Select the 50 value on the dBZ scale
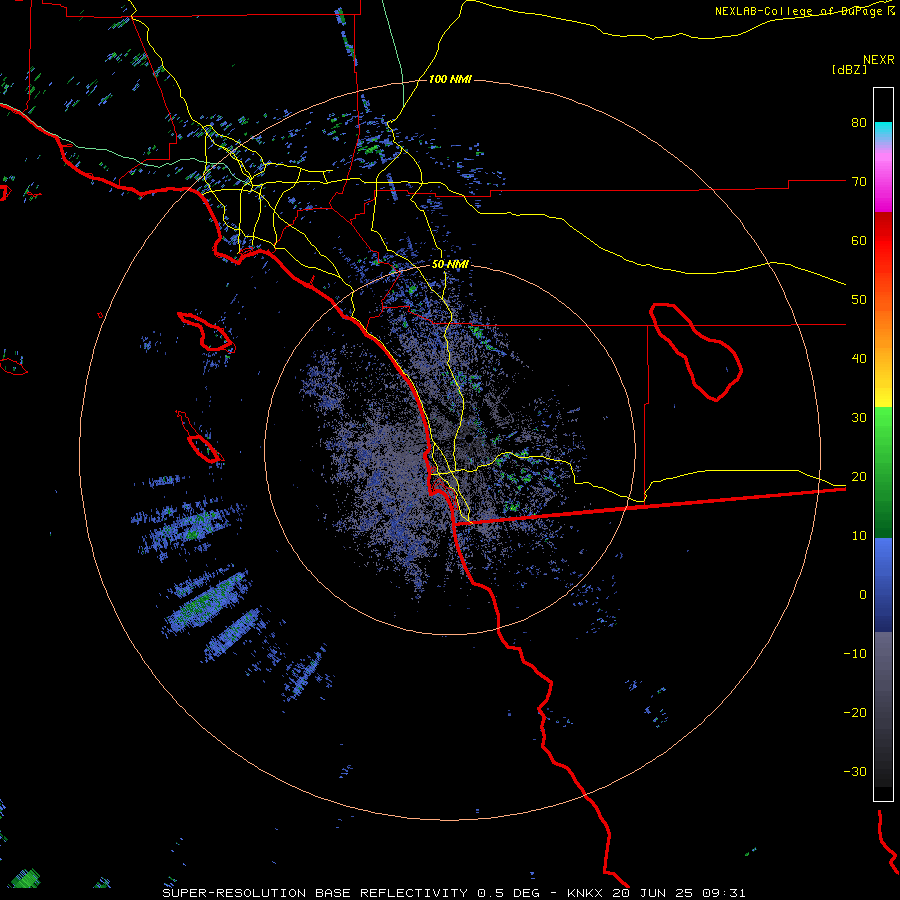 click(x=859, y=300)
